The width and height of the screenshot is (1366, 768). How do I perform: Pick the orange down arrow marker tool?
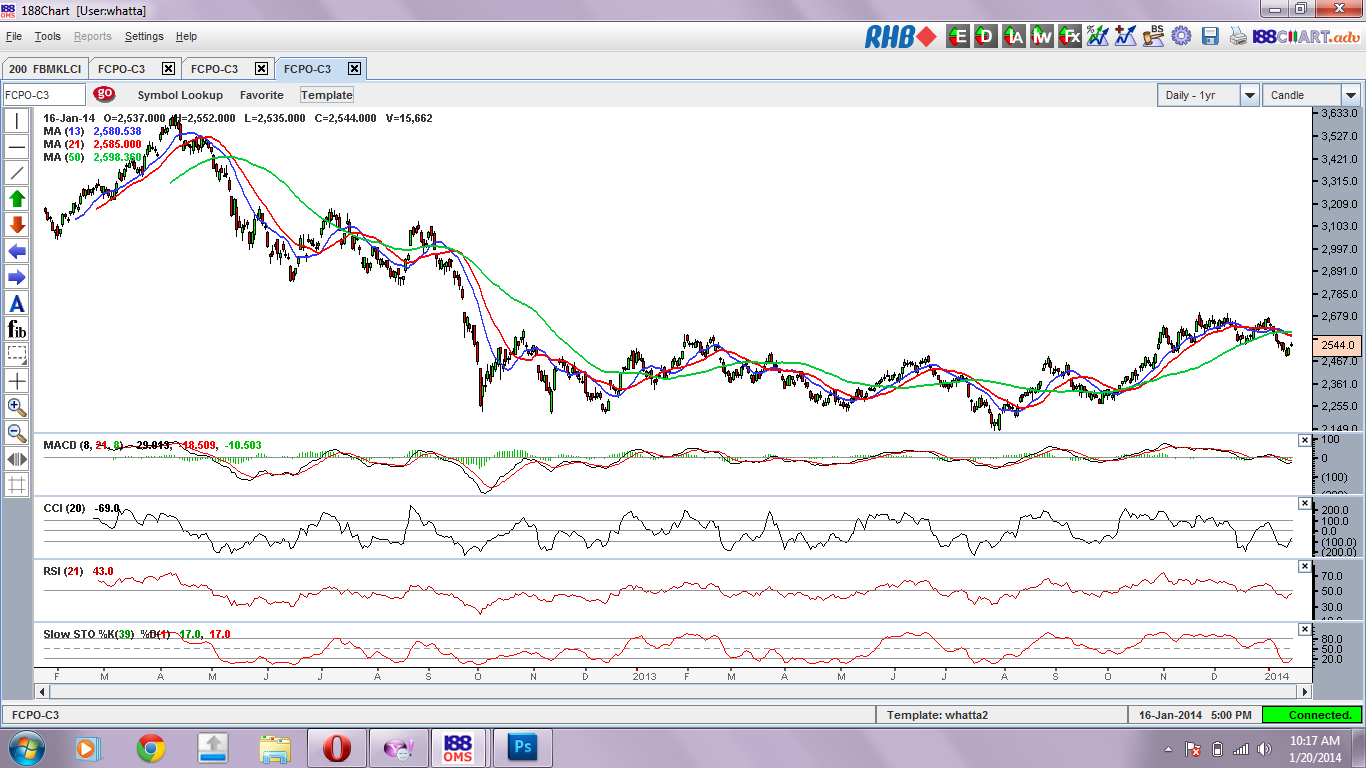click(17, 225)
